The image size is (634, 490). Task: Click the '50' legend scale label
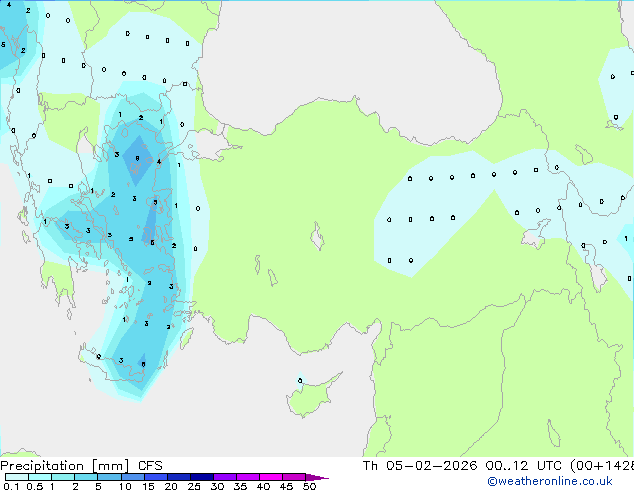point(309,486)
